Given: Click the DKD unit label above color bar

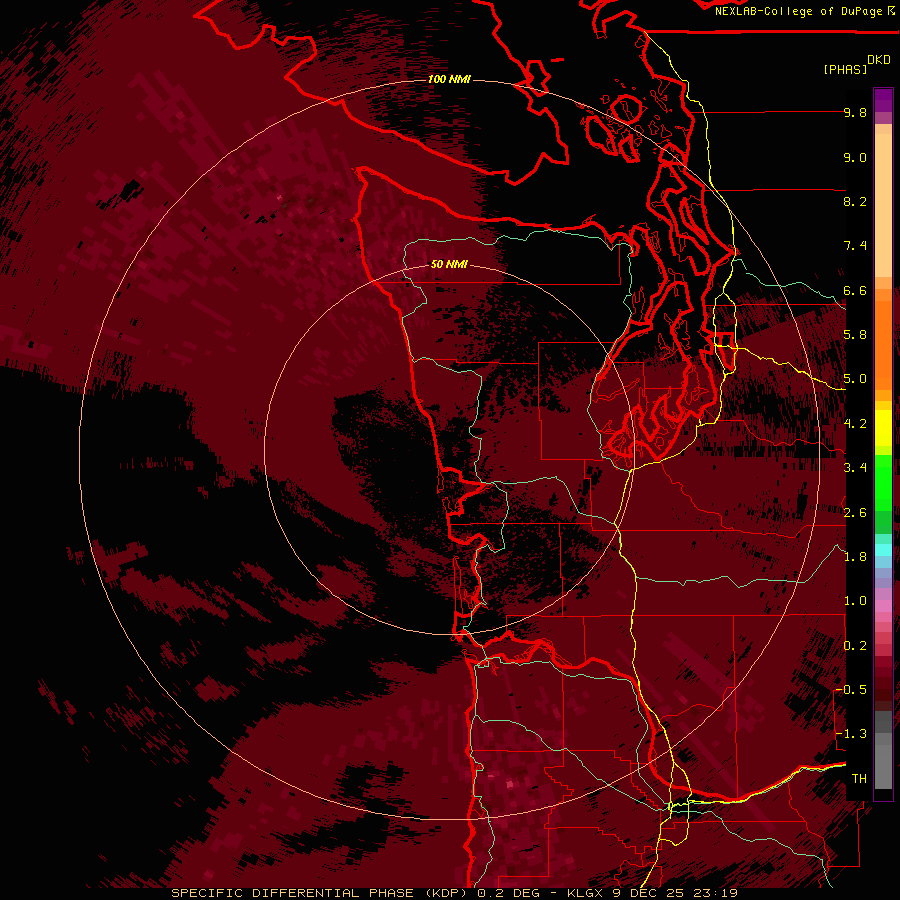Looking at the screenshot, I should [879, 60].
